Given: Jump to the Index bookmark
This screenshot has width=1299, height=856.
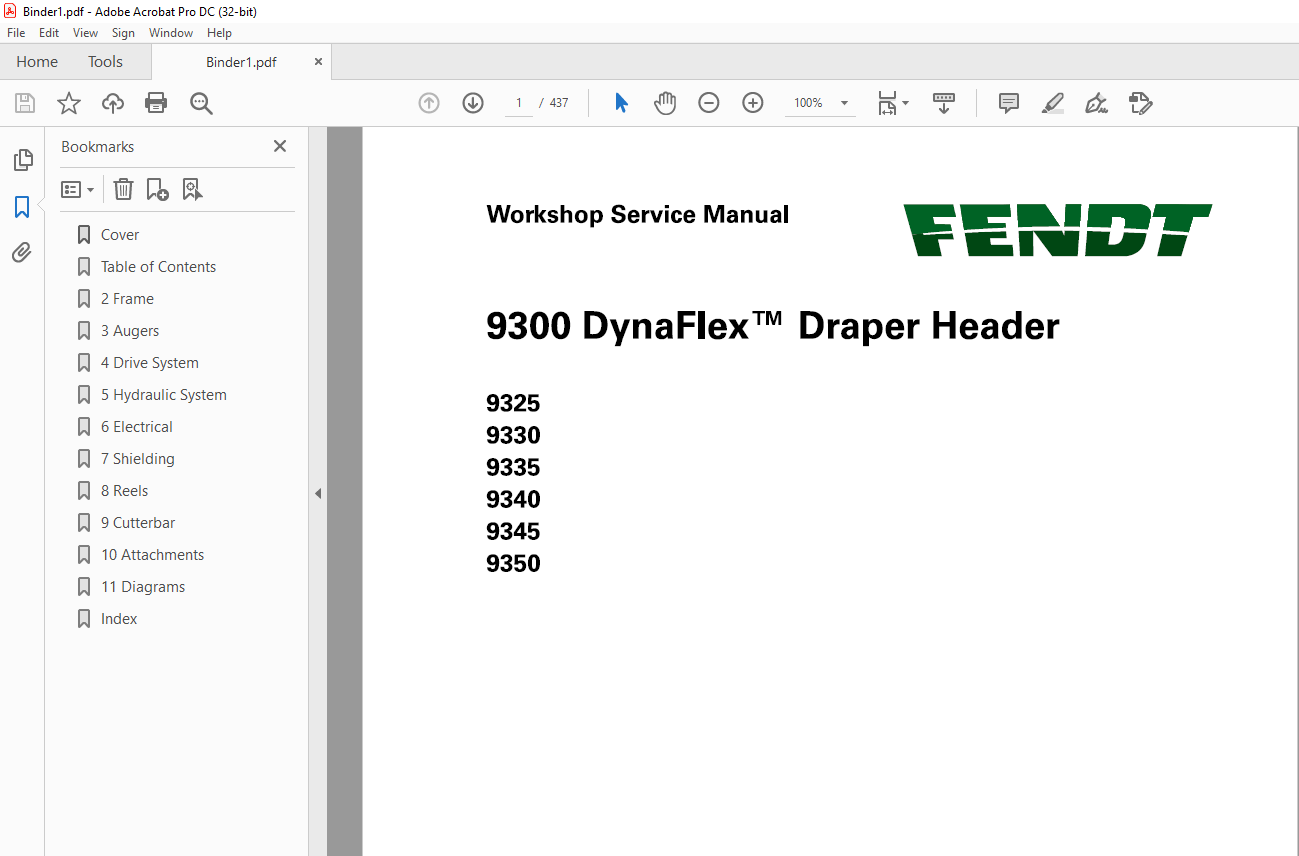Looking at the screenshot, I should (x=119, y=619).
